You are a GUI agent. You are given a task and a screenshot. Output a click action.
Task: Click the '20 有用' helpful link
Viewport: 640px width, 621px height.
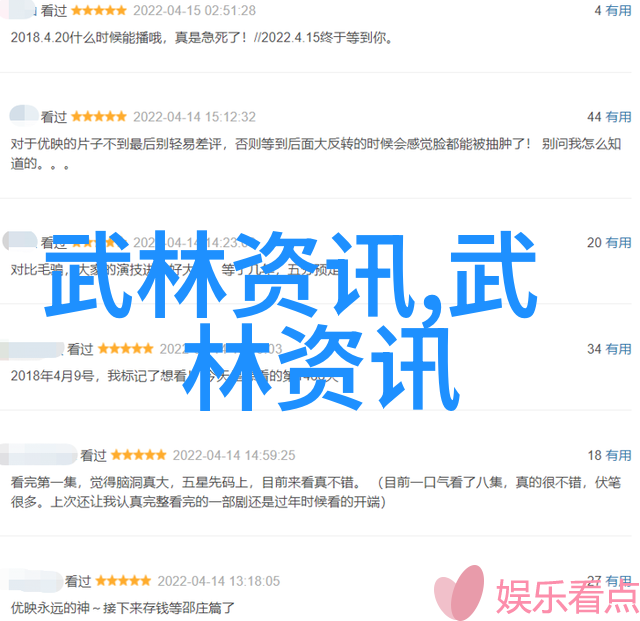click(609, 243)
